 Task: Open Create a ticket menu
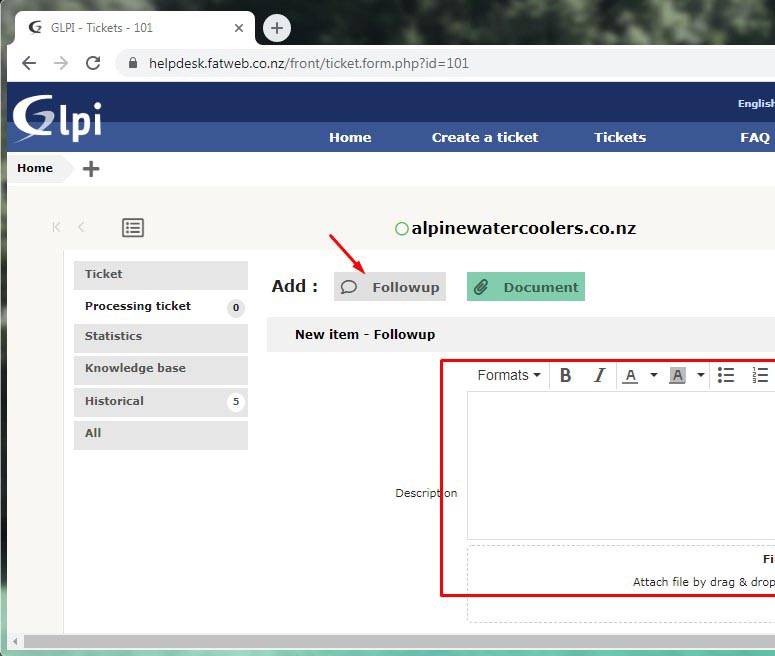point(485,137)
